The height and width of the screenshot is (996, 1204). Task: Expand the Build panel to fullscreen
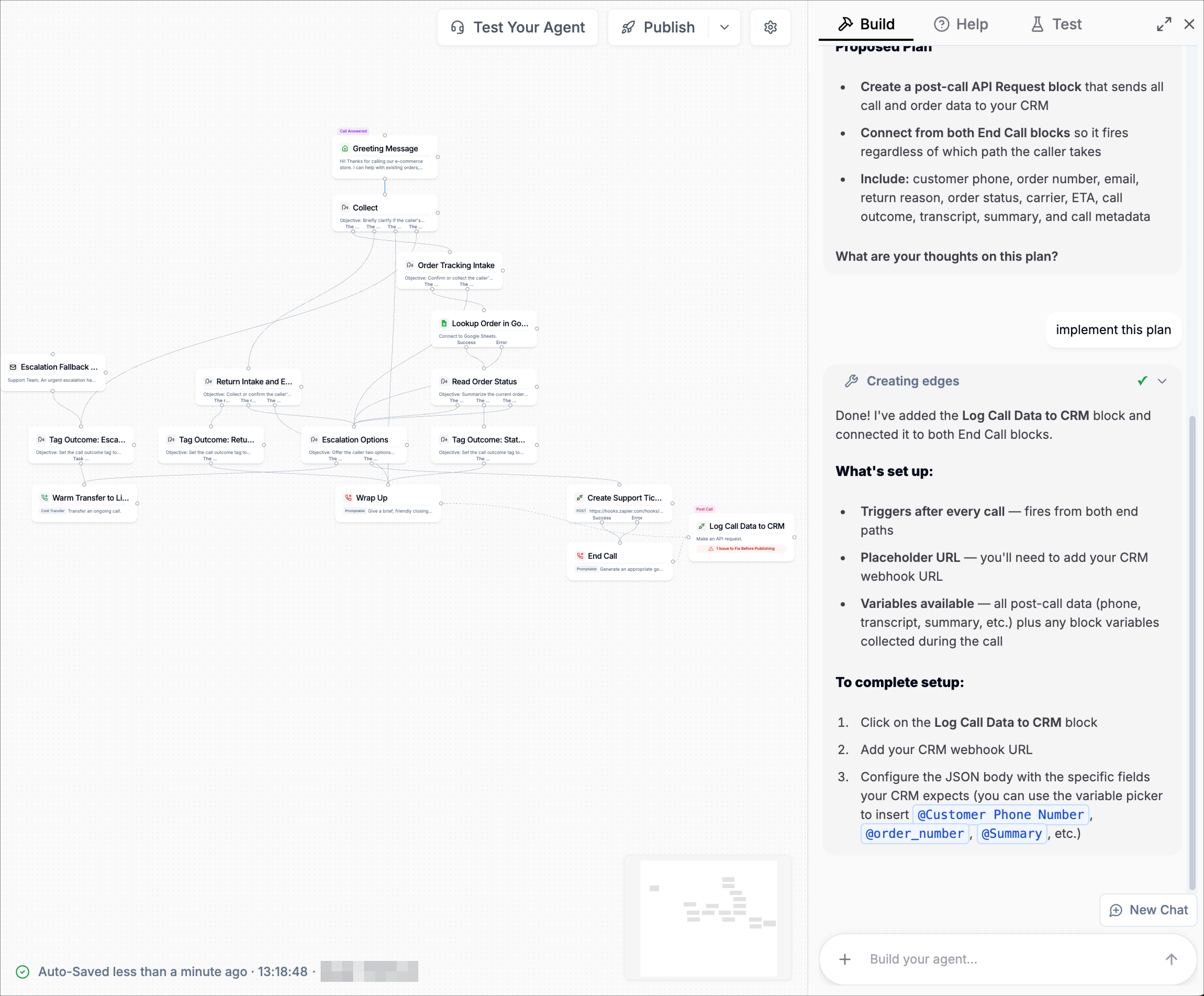1163,24
